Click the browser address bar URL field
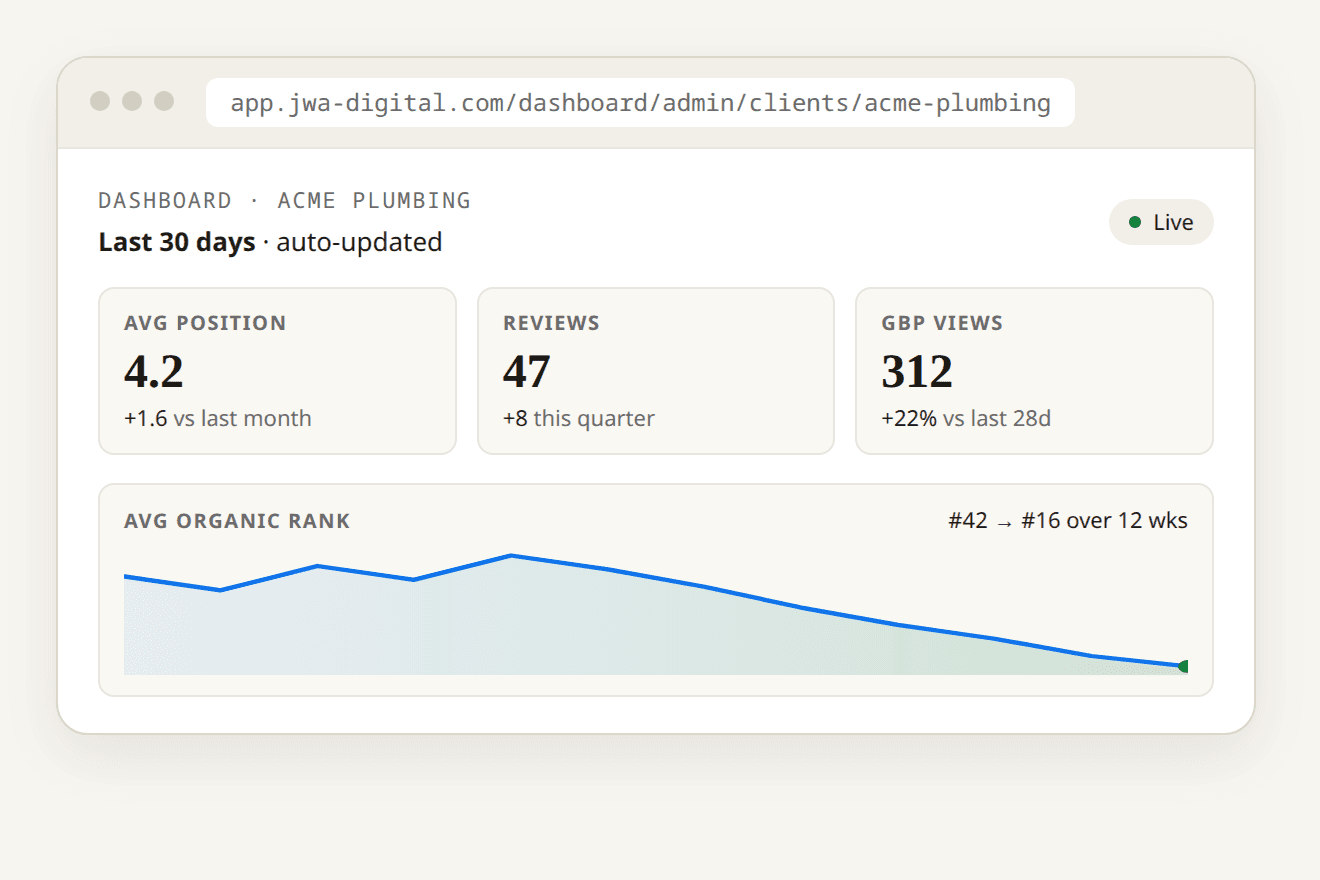Screen dimensions: 1320x880 point(640,103)
